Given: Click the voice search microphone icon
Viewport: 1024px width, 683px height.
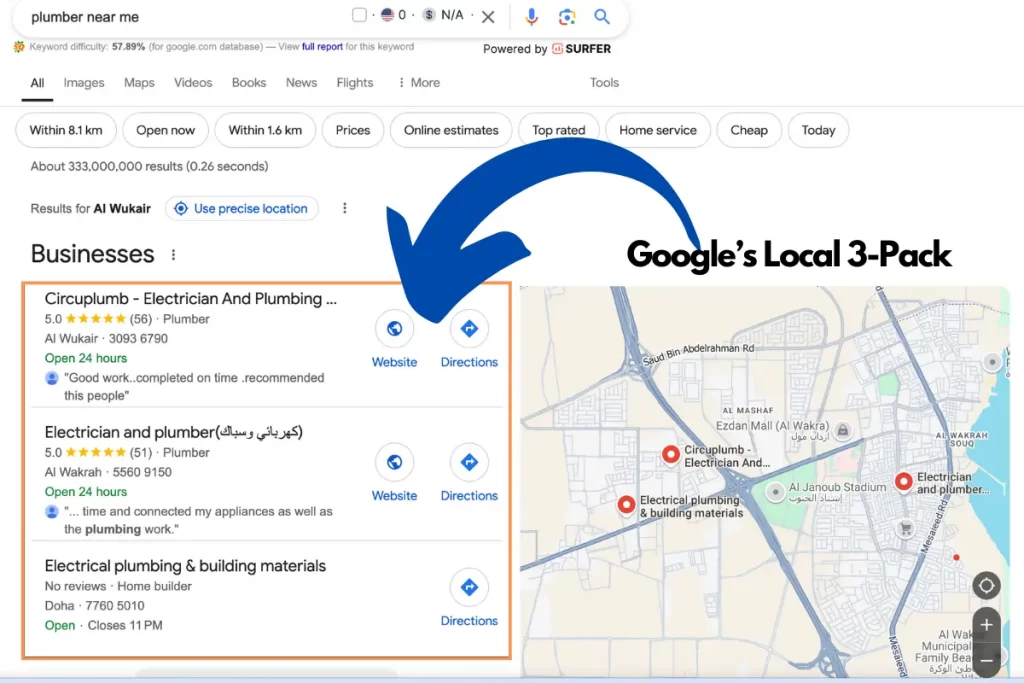Looking at the screenshot, I should tap(532, 17).
